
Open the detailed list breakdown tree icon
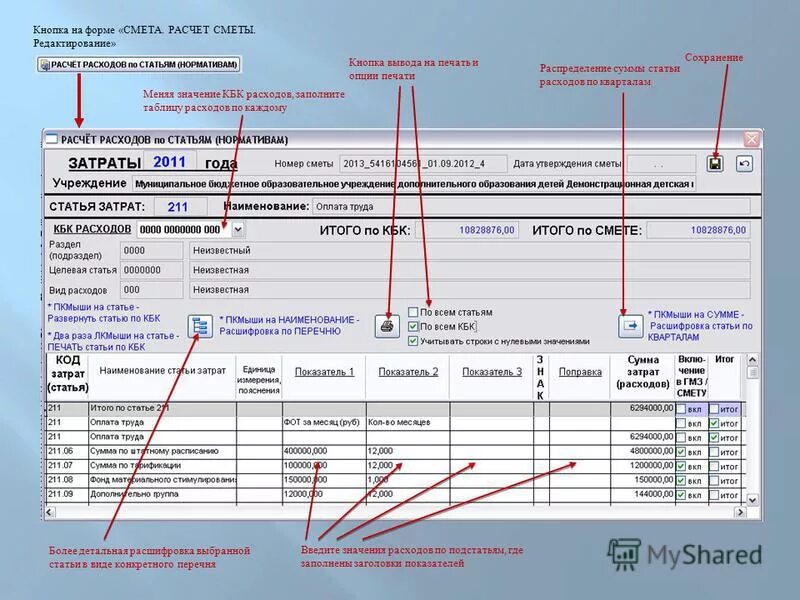click(200, 327)
